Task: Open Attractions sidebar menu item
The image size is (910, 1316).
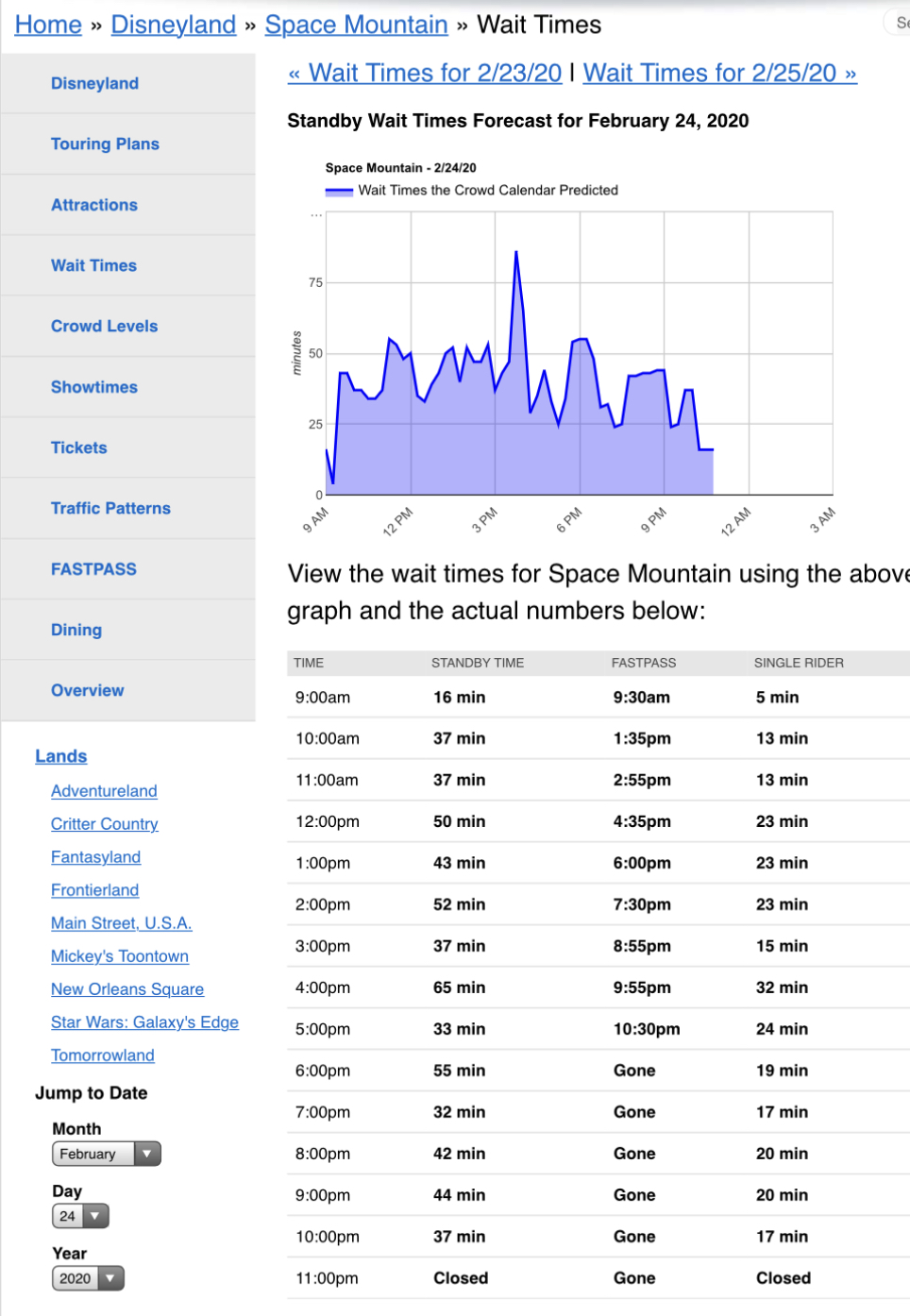Action: (94, 205)
